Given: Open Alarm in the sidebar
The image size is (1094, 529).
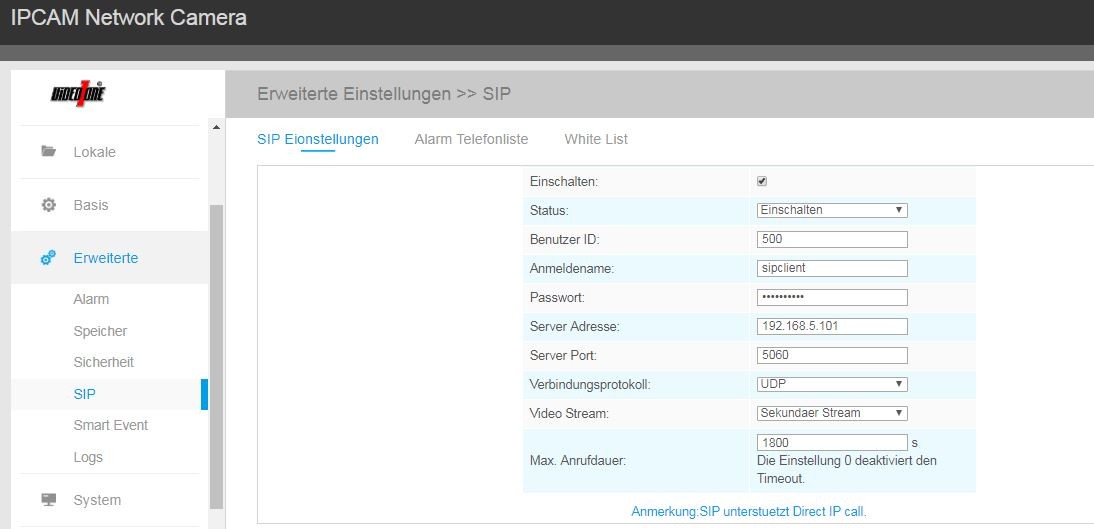Looking at the screenshot, I should pyautogui.click(x=91, y=299).
